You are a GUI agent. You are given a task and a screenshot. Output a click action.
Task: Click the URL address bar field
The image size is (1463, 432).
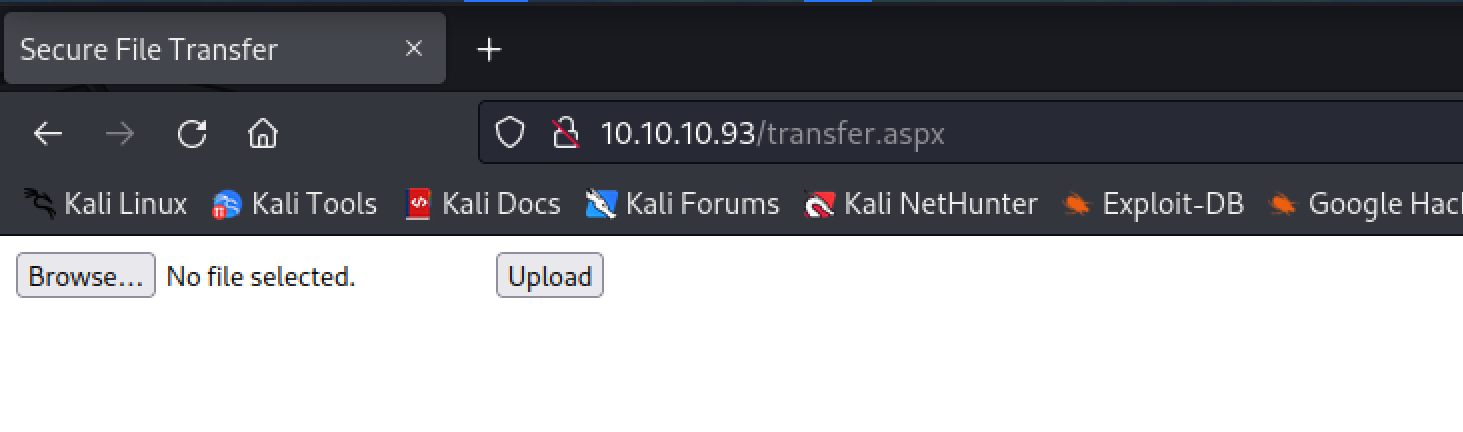pyautogui.click(x=970, y=133)
